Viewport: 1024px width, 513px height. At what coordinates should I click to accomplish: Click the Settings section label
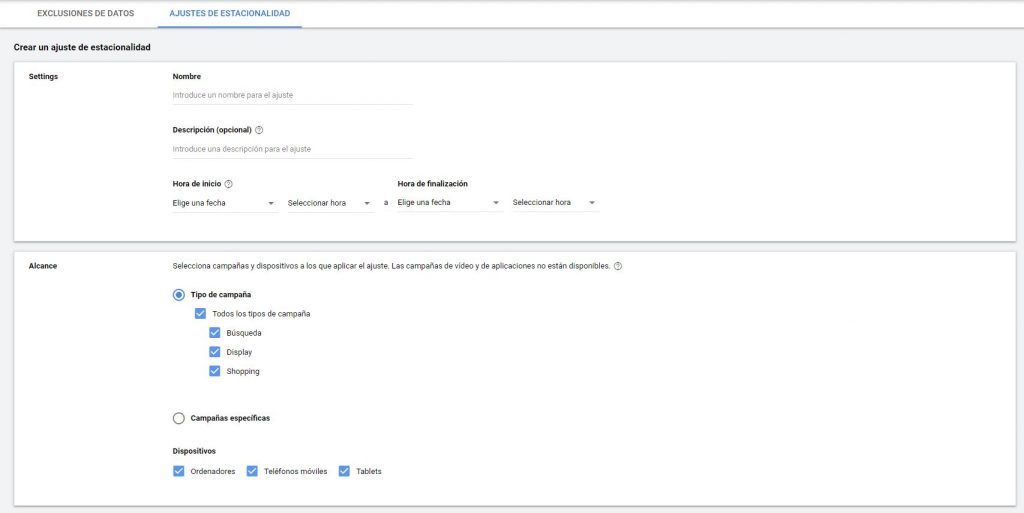coord(44,76)
